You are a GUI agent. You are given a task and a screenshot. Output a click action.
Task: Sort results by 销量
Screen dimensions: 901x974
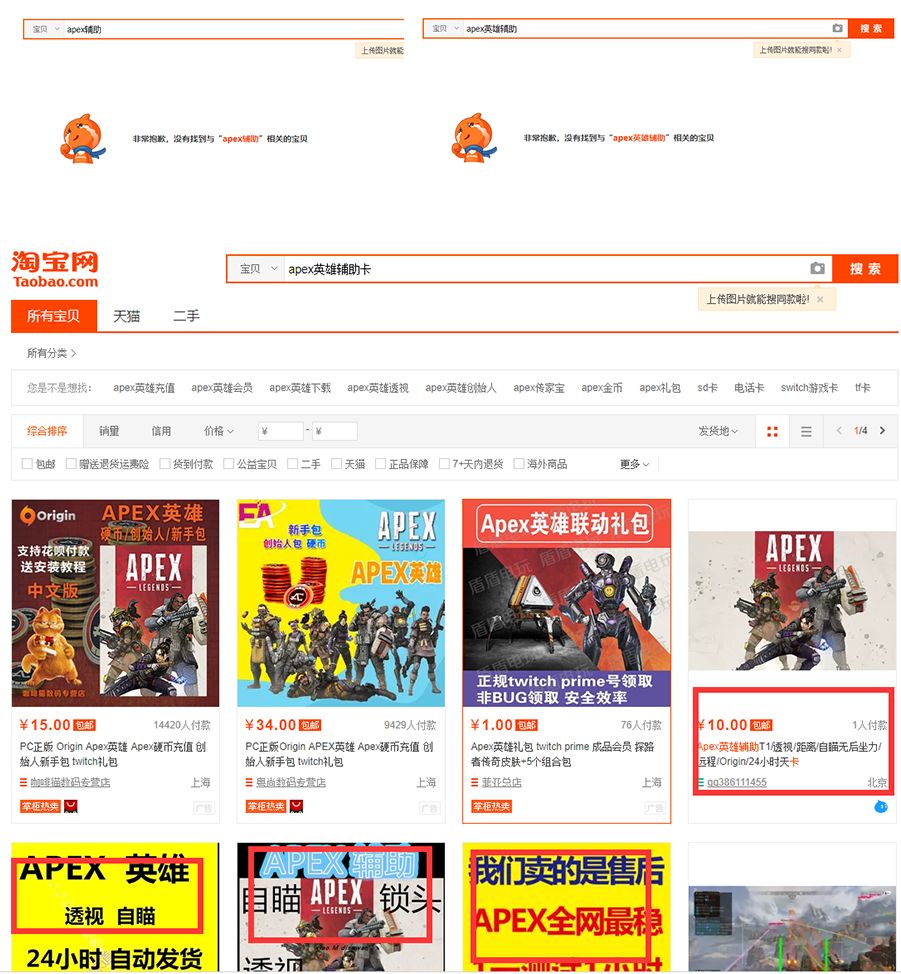click(109, 430)
